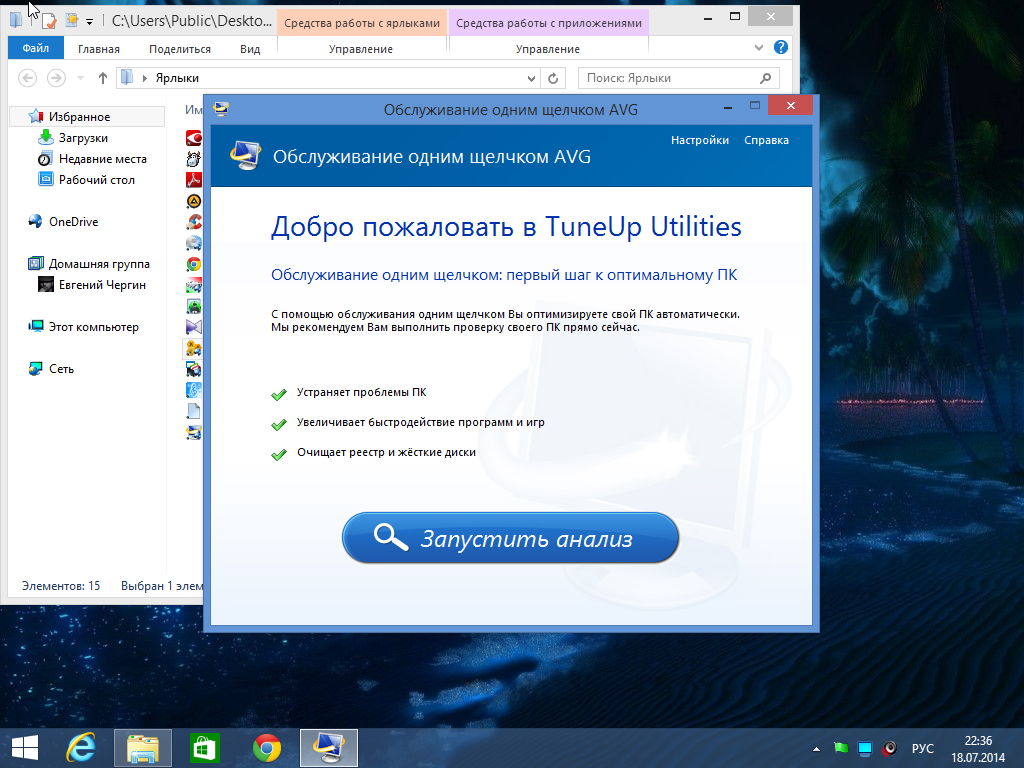Open File Explorer from the taskbar
Image resolution: width=1024 pixels, height=768 pixels.
142,748
